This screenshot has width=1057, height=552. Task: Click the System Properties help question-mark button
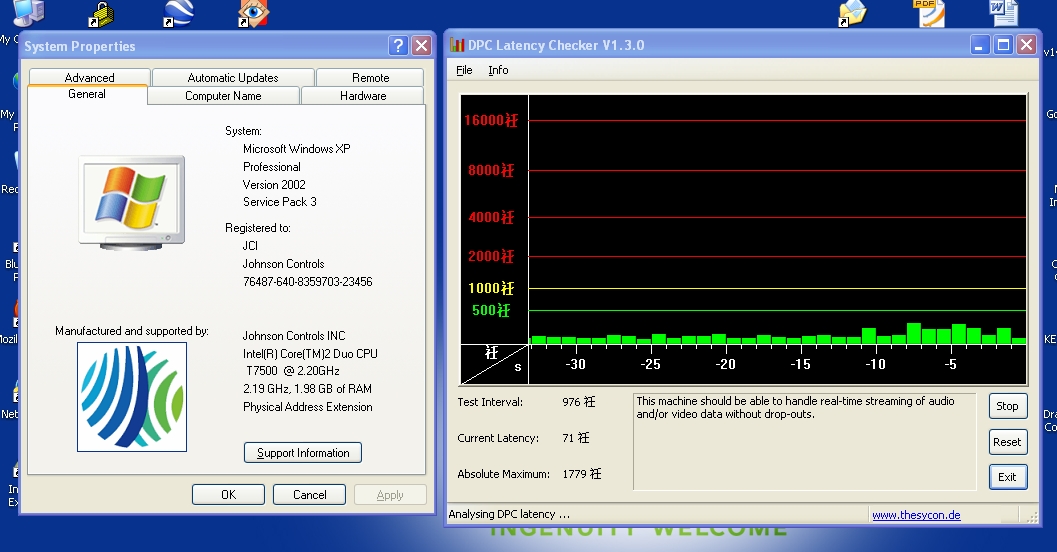point(398,46)
